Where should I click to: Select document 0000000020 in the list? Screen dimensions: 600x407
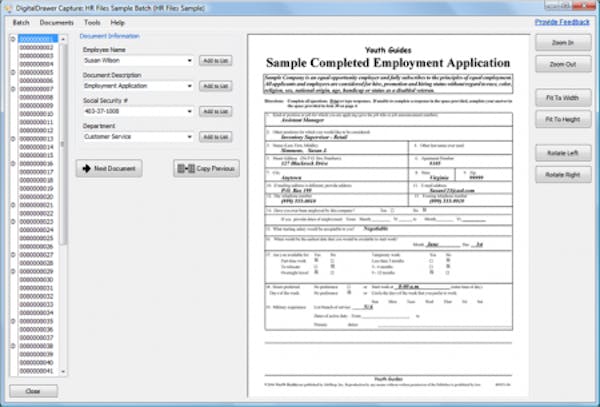36,197
